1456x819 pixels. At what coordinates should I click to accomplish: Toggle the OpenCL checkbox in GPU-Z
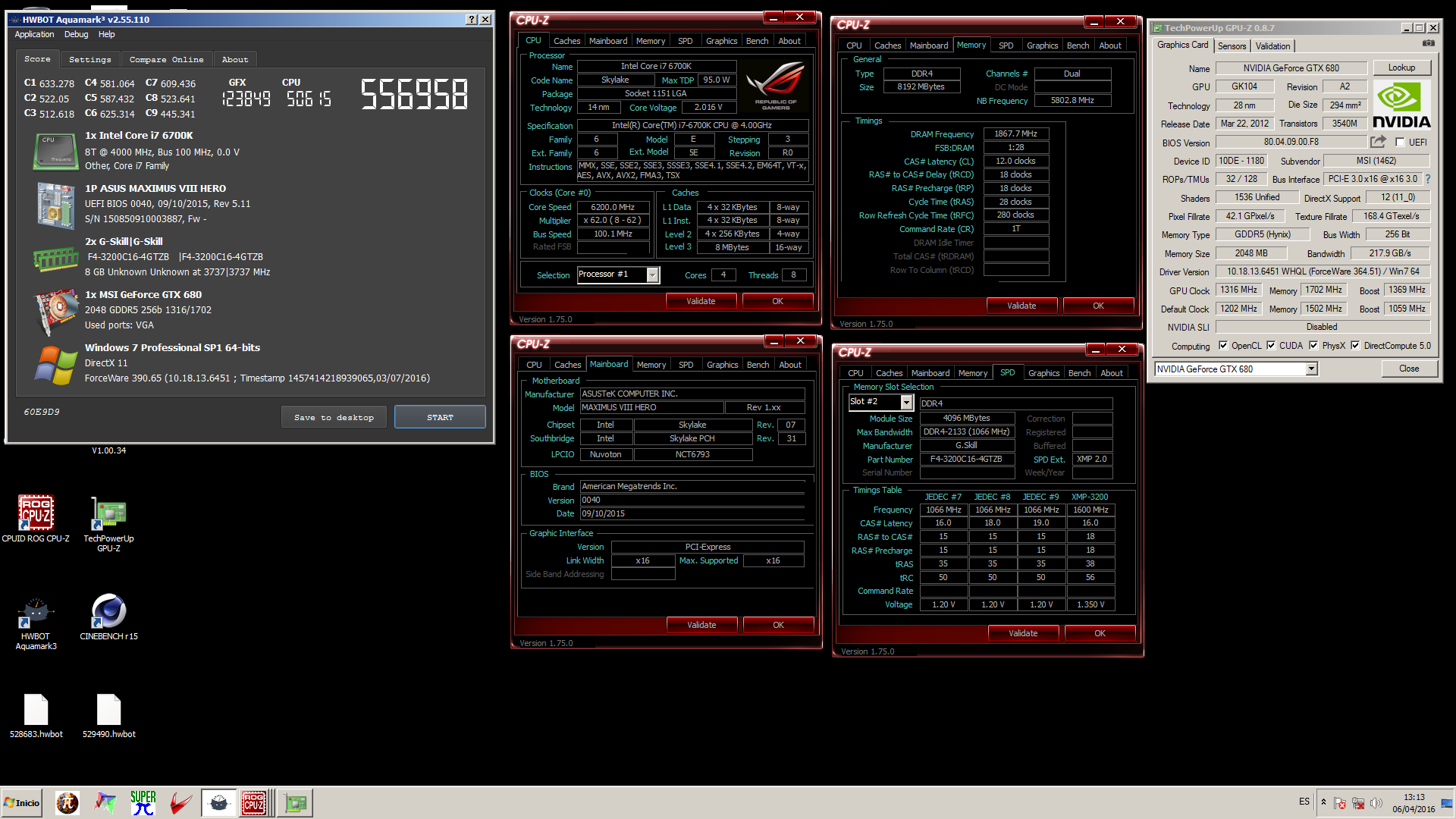tap(1222, 345)
